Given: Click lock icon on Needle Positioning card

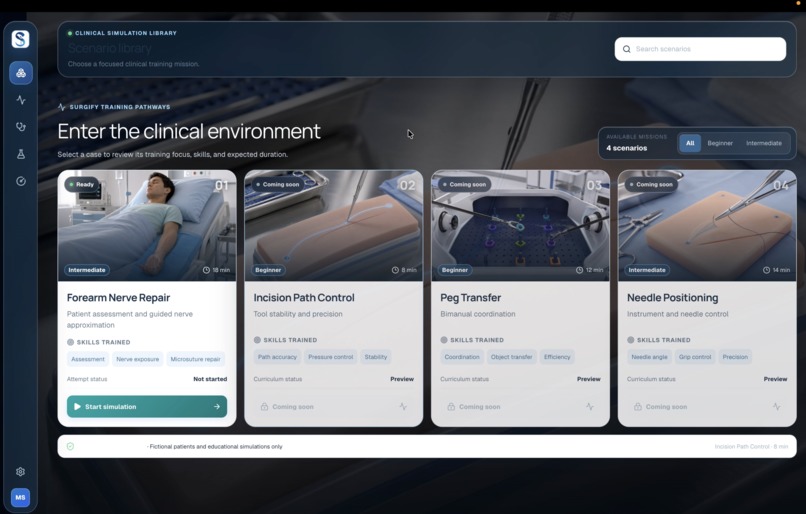Looking at the screenshot, I should [637, 407].
